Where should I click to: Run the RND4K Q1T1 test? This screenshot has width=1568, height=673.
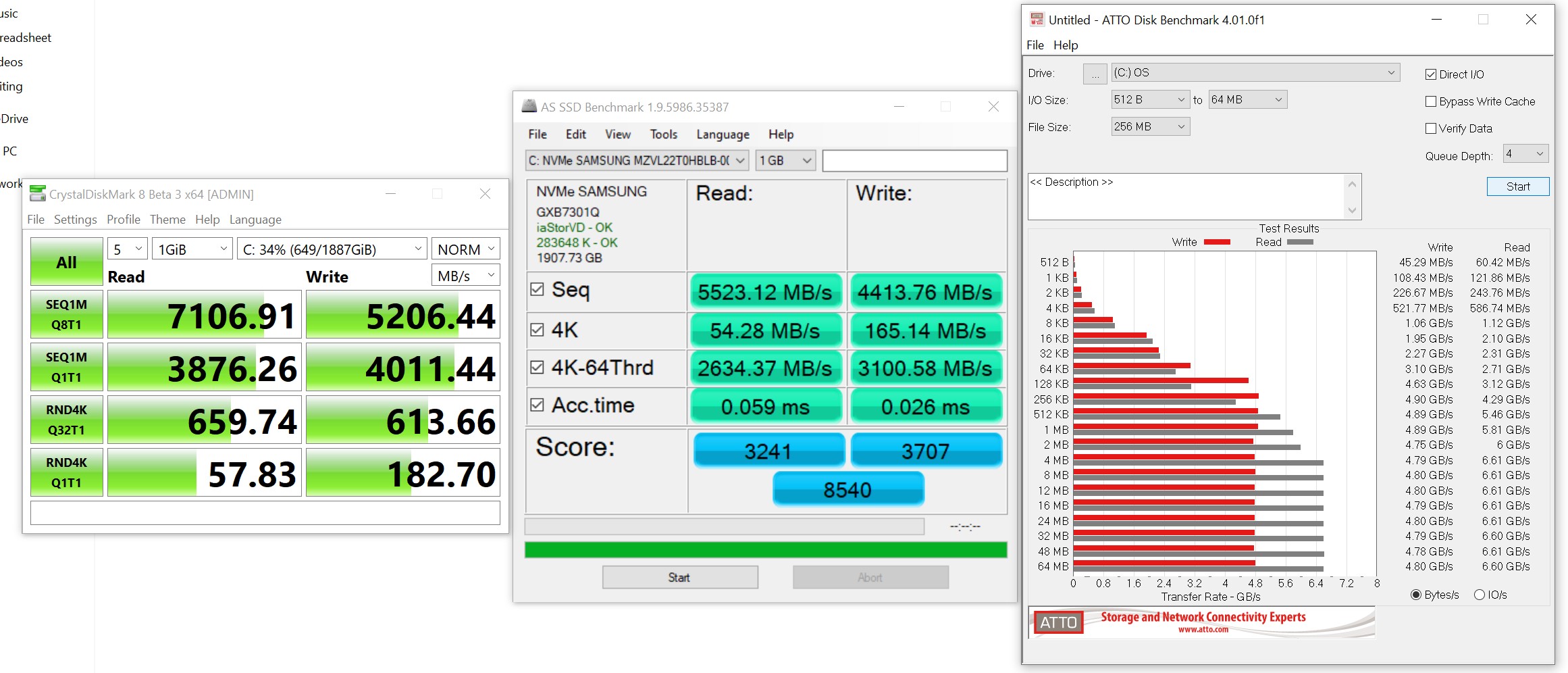pos(66,472)
